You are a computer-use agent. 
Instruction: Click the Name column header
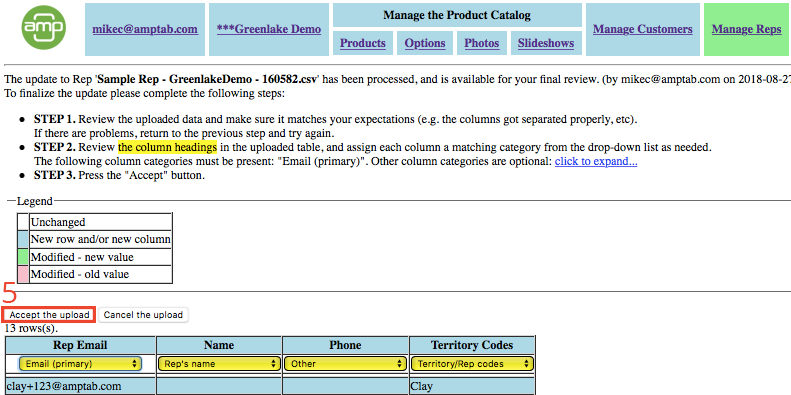219,345
